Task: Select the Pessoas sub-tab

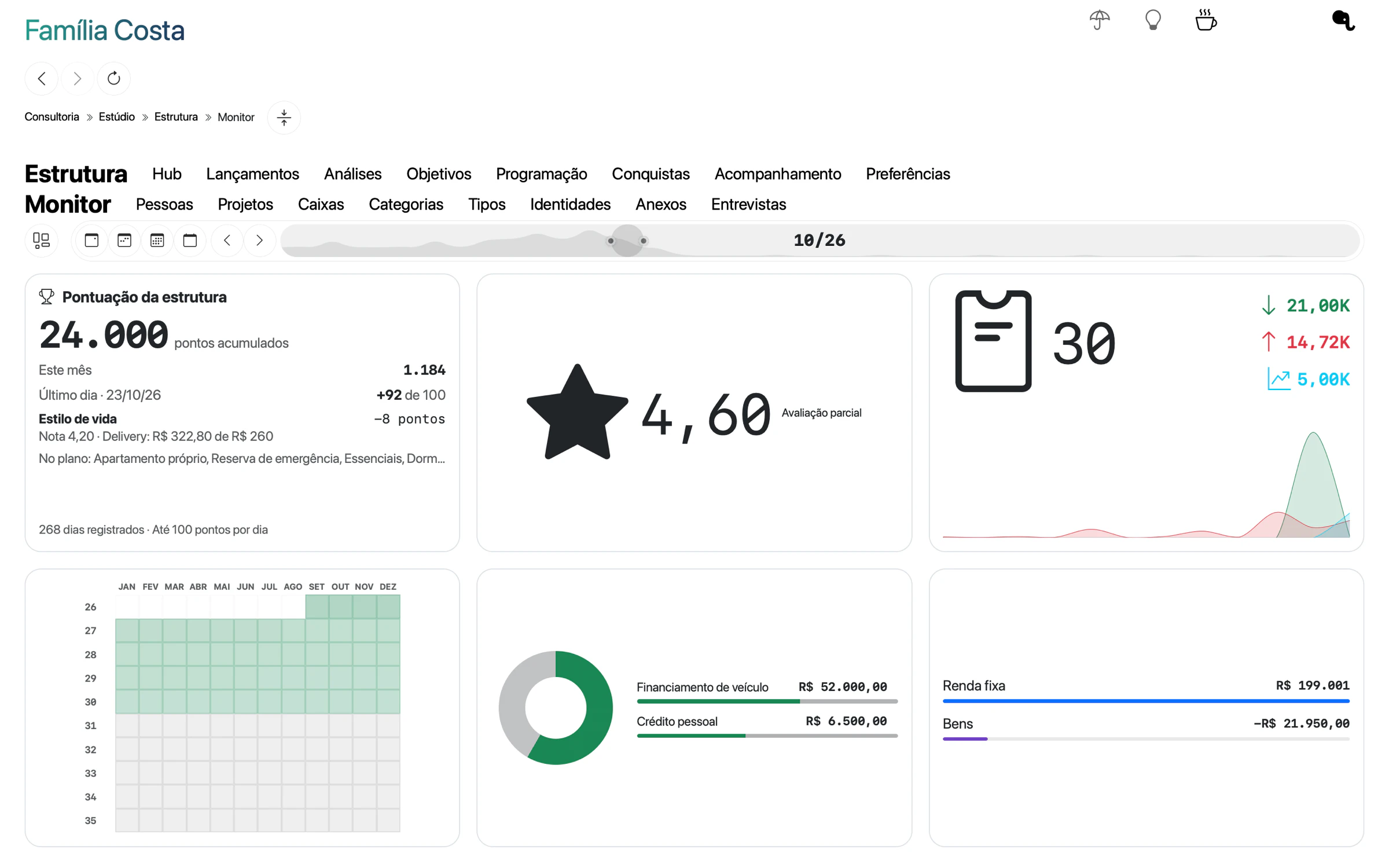Action: (x=164, y=204)
